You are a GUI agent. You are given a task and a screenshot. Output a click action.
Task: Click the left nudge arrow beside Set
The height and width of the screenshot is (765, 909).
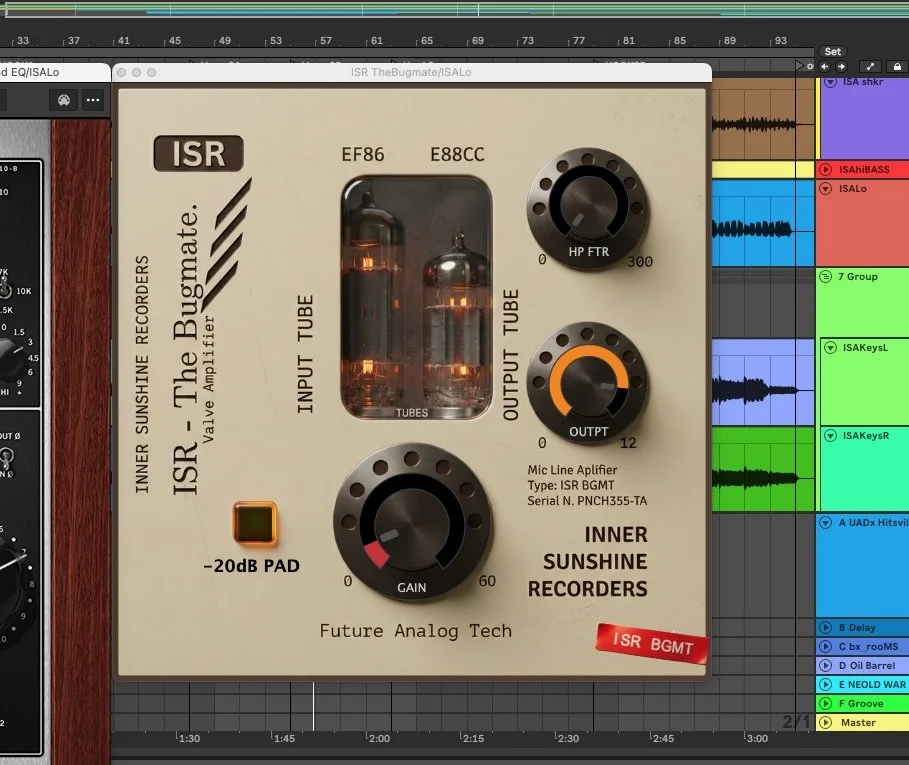(822, 67)
